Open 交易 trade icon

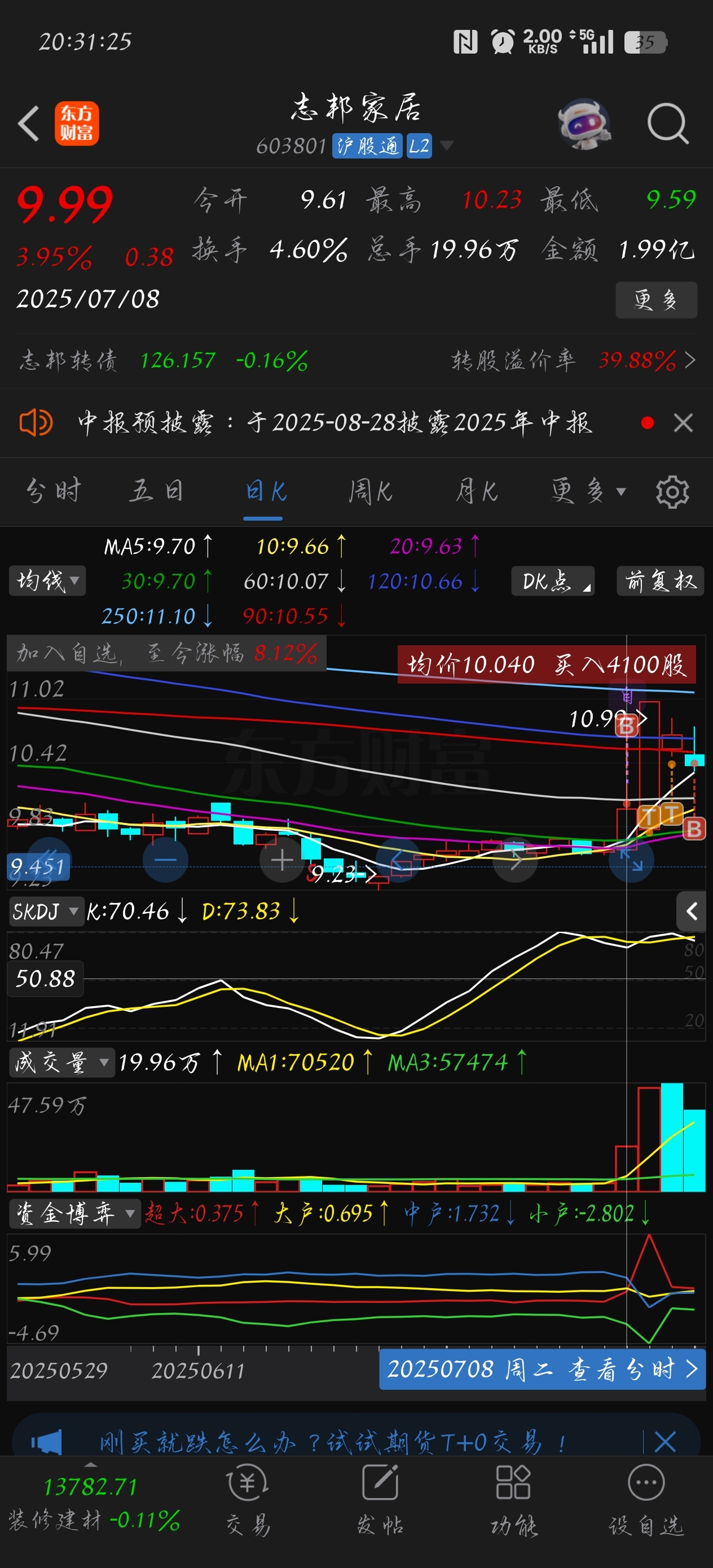[x=248, y=1499]
